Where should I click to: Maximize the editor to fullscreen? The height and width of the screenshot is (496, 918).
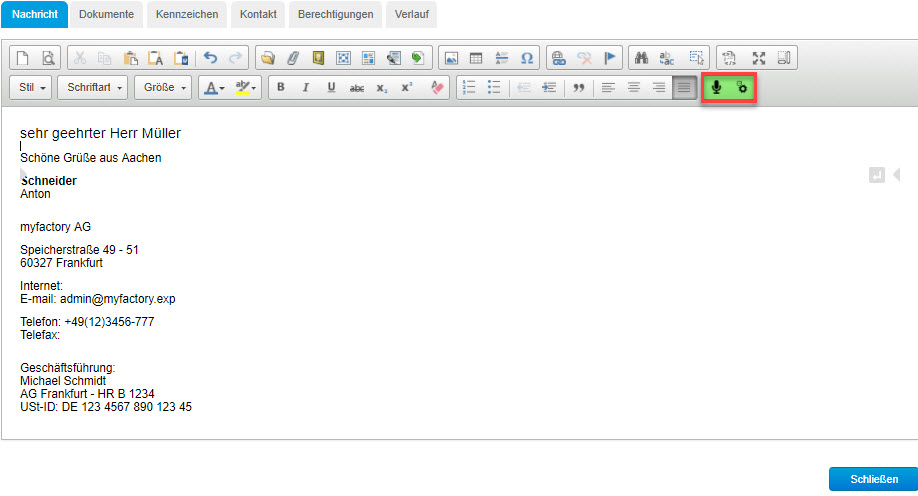(x=759, y=58)
